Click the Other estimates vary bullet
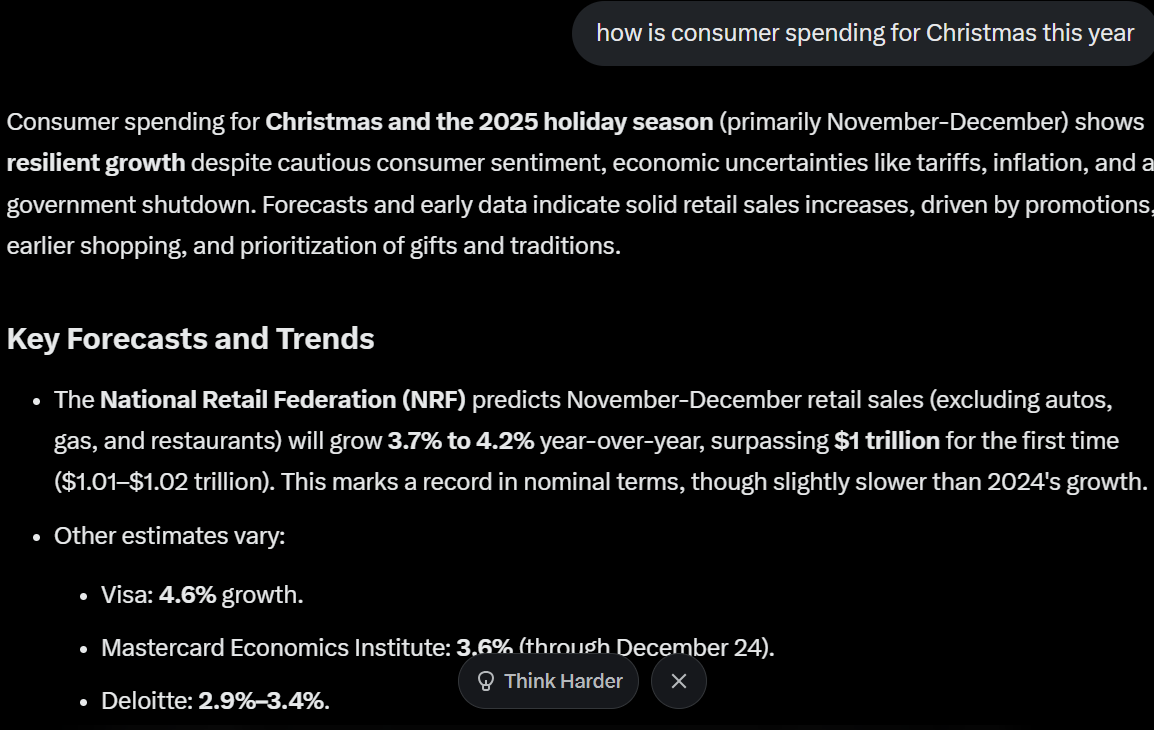1154x730 pixels. (x=169, y=536)
